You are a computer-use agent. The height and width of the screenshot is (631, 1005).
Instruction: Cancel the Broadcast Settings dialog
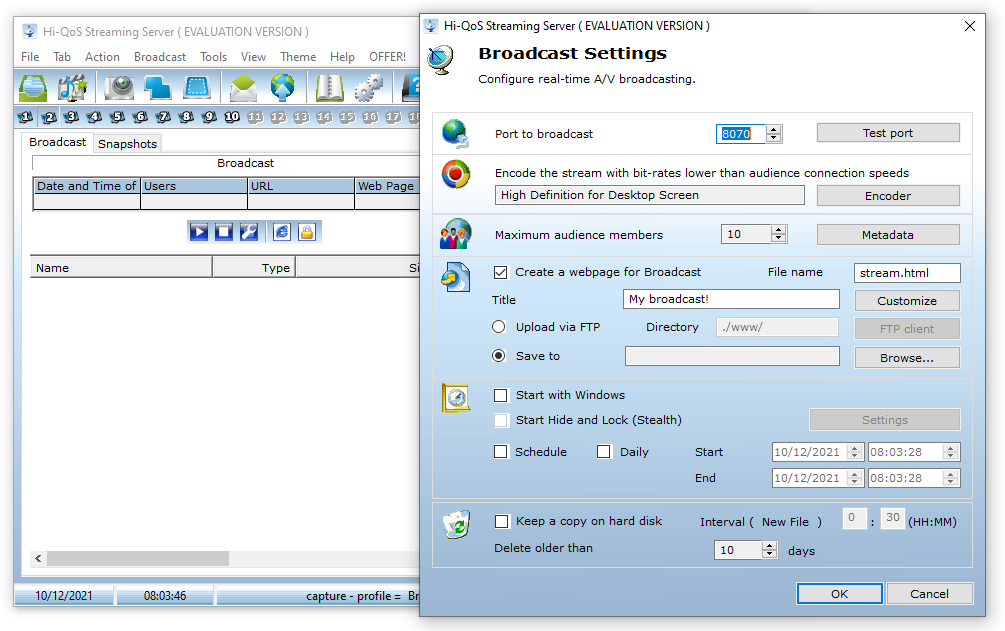[929, 594]
